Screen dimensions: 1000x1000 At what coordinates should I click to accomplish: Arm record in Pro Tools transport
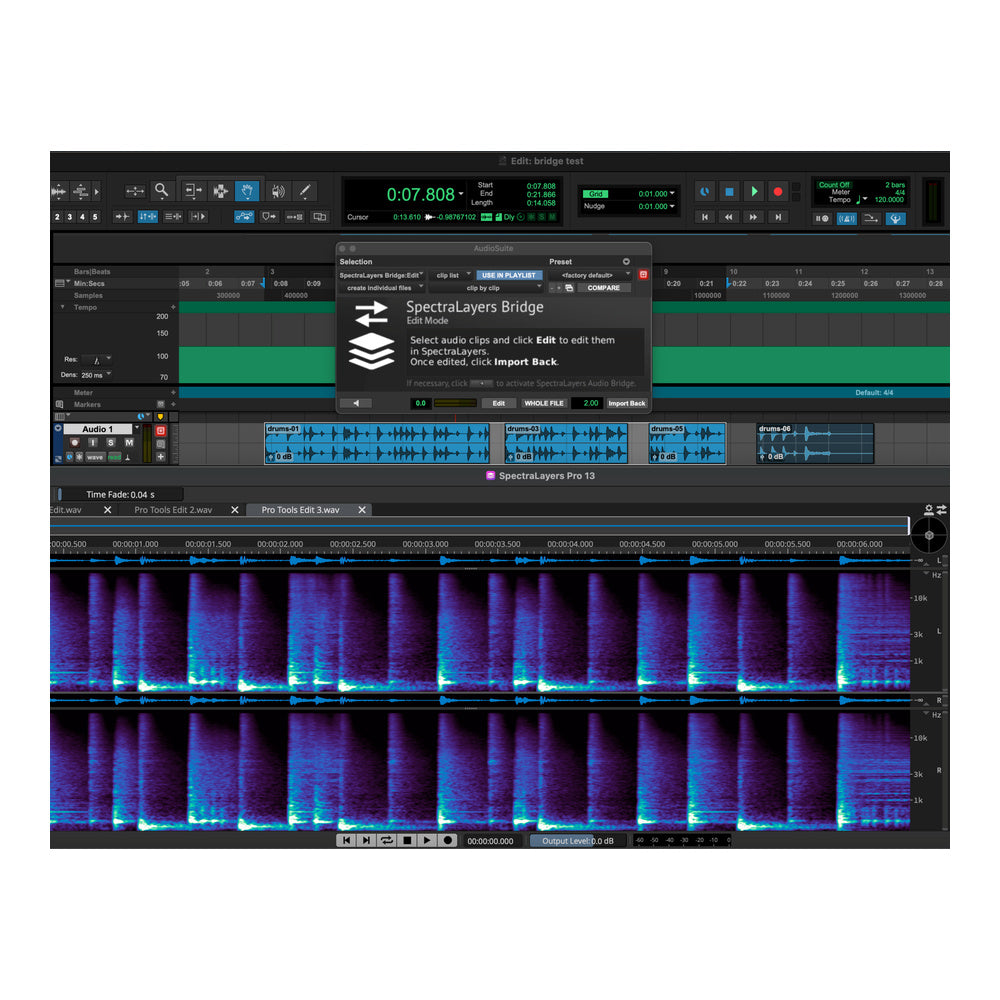(778, 191)
